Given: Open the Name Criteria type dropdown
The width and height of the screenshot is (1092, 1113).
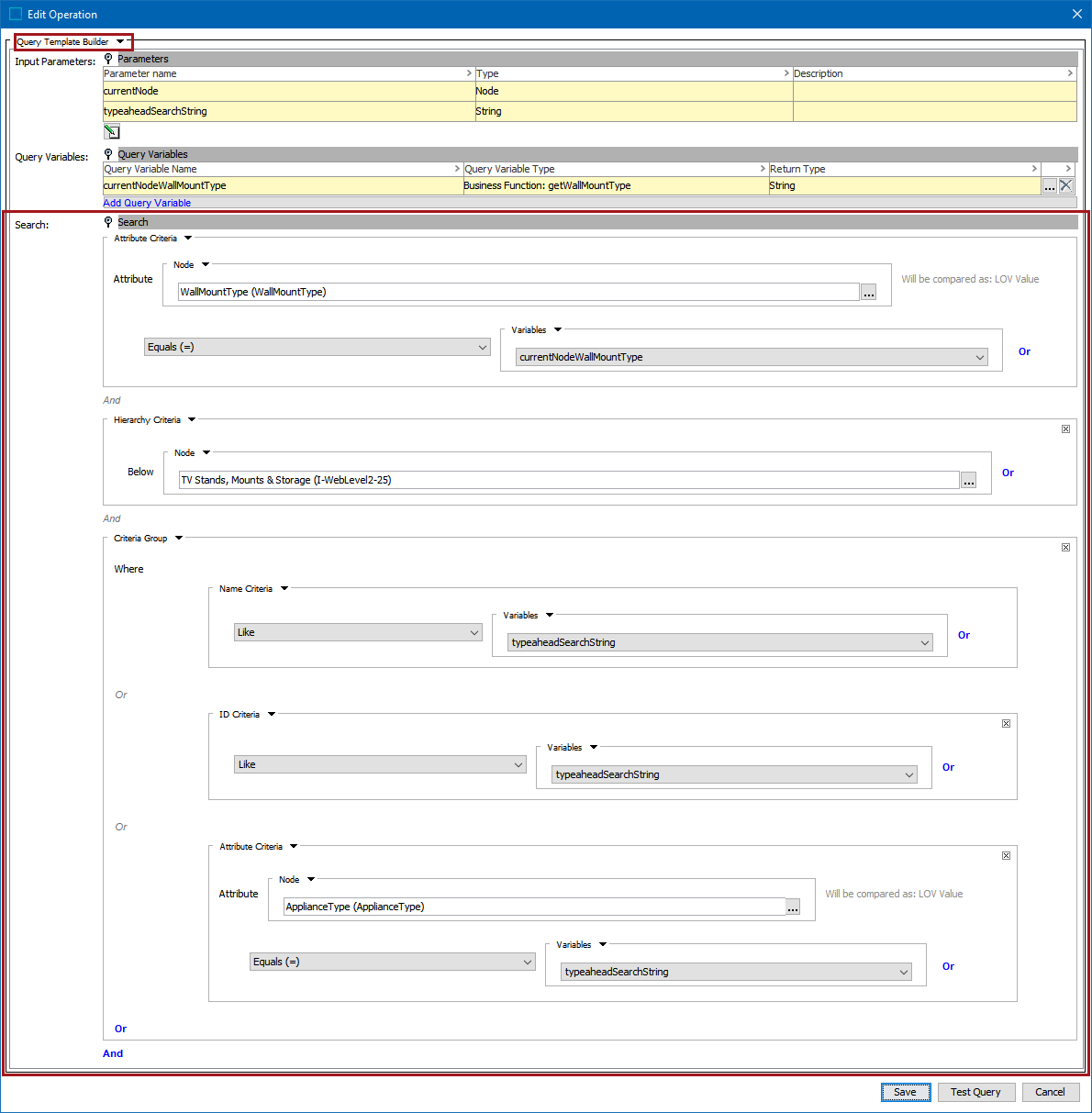Looking at the screenshot, I should pos(284,588).
